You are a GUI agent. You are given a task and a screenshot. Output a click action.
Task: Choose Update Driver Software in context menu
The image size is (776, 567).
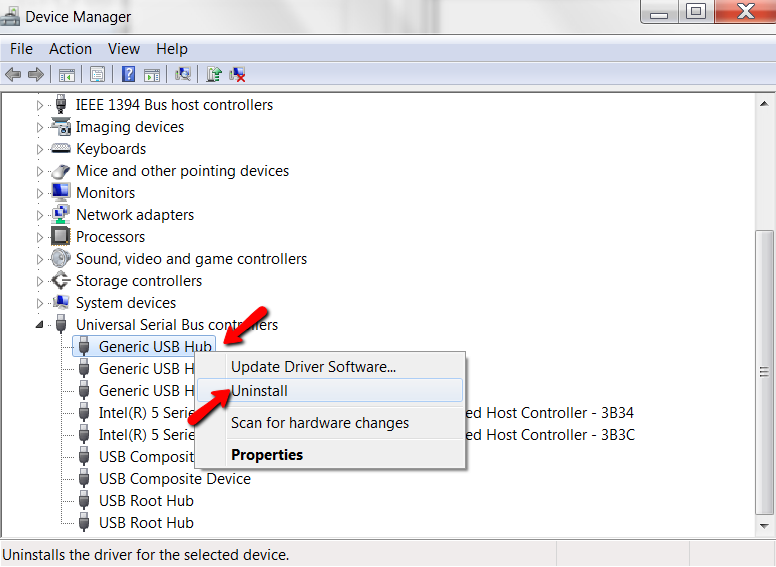pos(313,367)
